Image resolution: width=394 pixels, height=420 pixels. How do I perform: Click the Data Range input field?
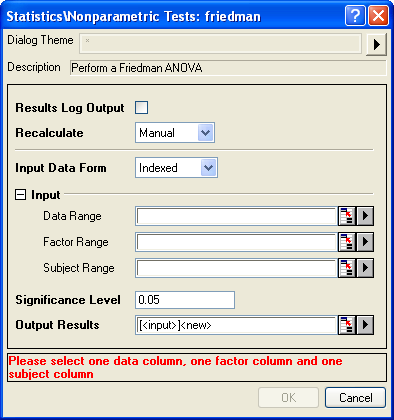click(236, 216)
